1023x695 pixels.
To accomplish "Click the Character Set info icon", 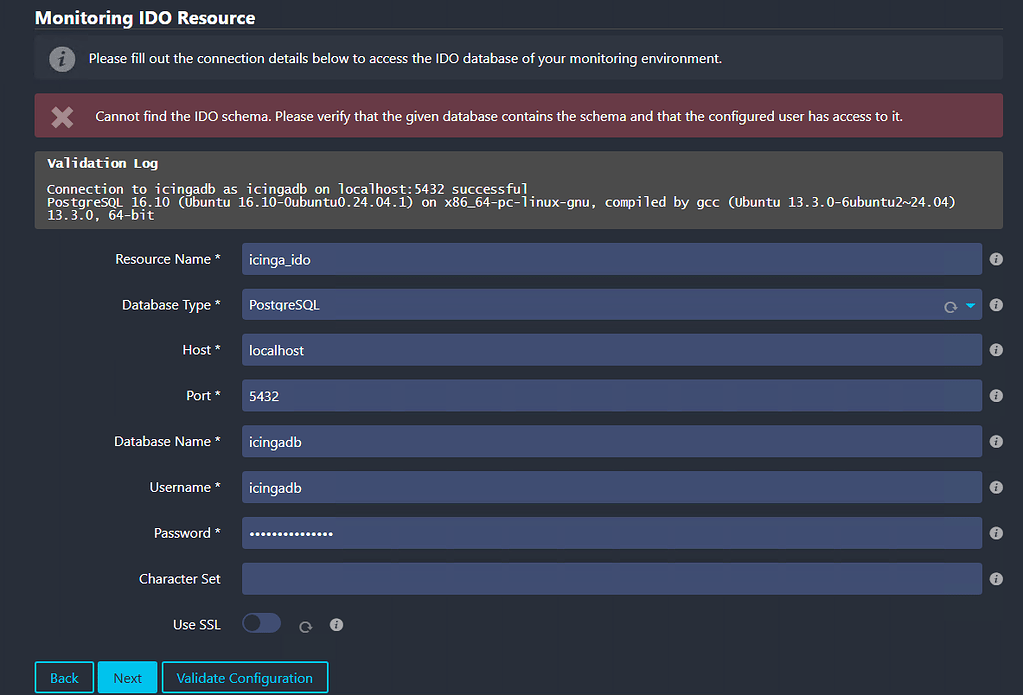I will click(995, 578).
